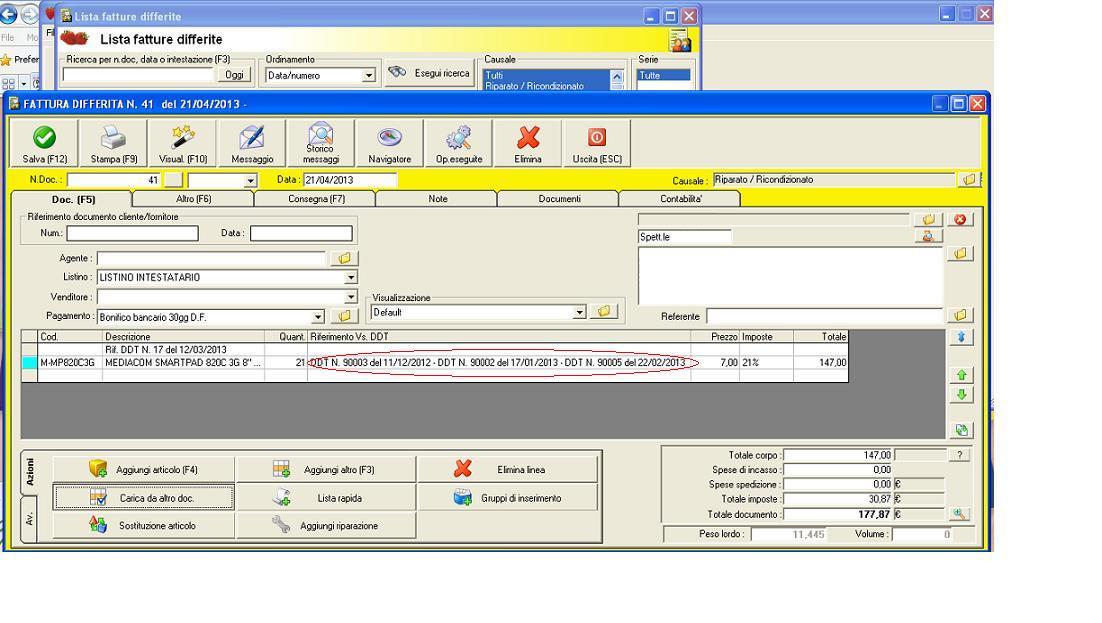The height and width of the screenshot is (623, 1102).
Task: Expand Ordinamento Data/numero dropdown
Action: [x=368, y=75]
